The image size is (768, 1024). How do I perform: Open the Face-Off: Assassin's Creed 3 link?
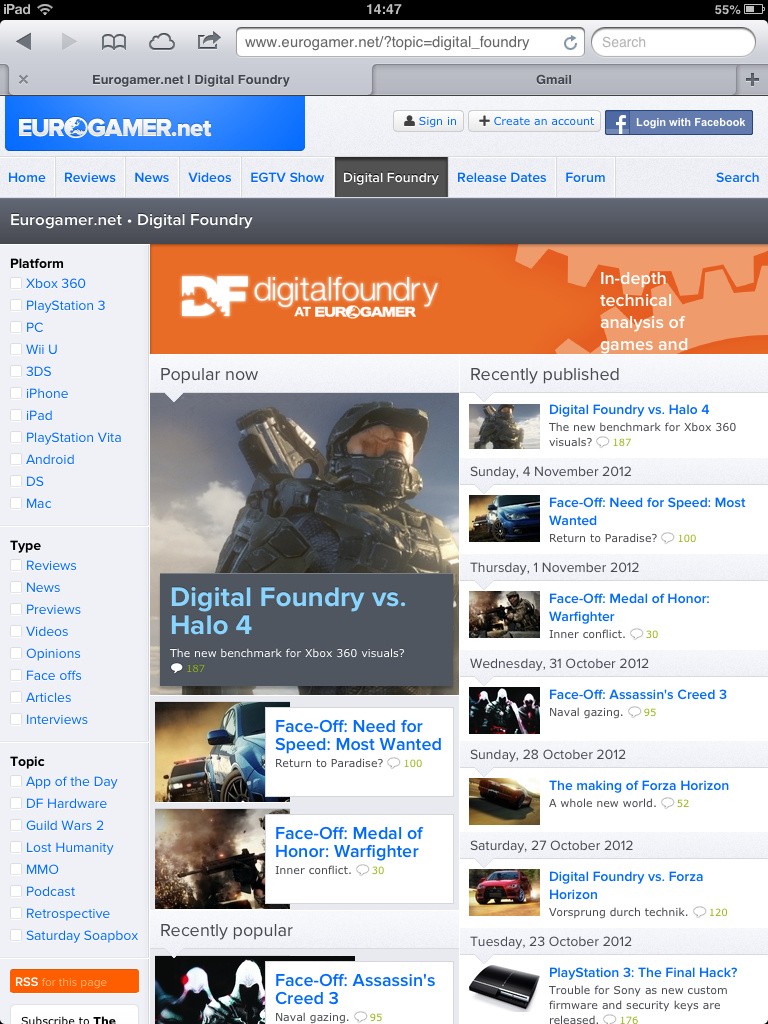click(637, 694)
